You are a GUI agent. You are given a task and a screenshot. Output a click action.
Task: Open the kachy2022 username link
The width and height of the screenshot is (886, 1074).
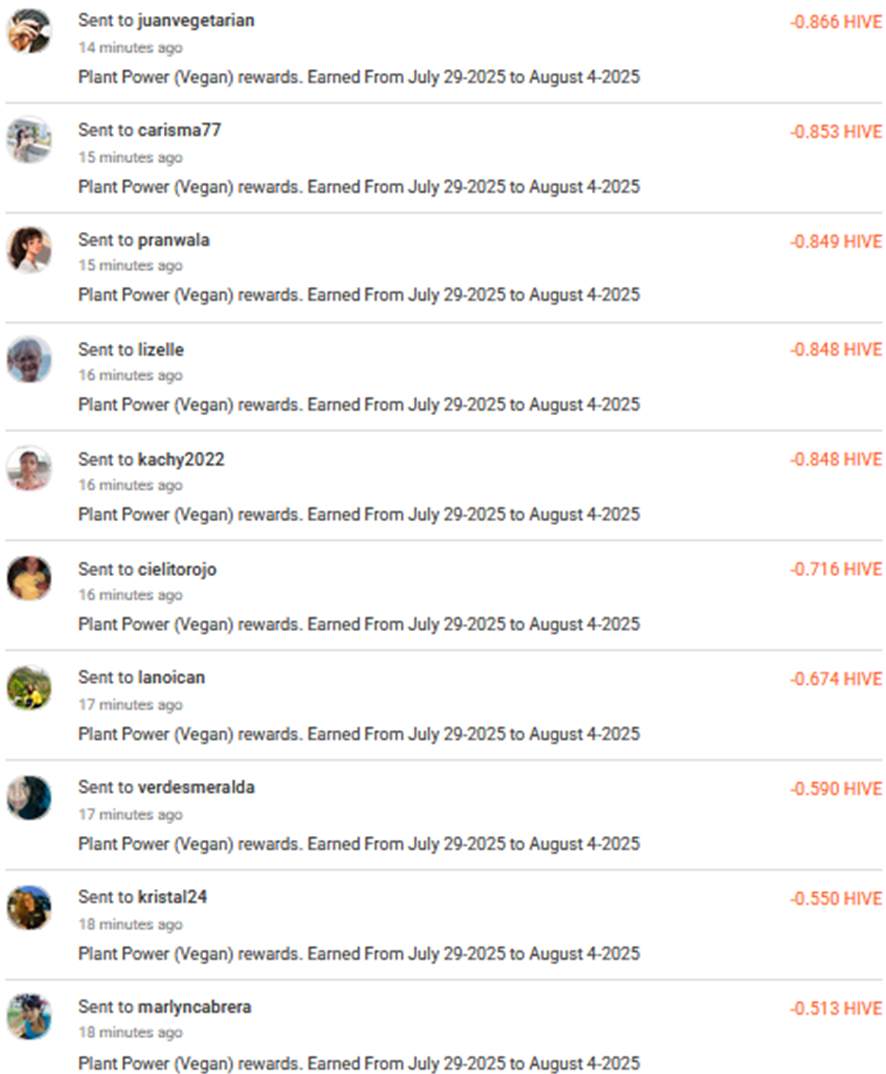click(x=181, y=460)
